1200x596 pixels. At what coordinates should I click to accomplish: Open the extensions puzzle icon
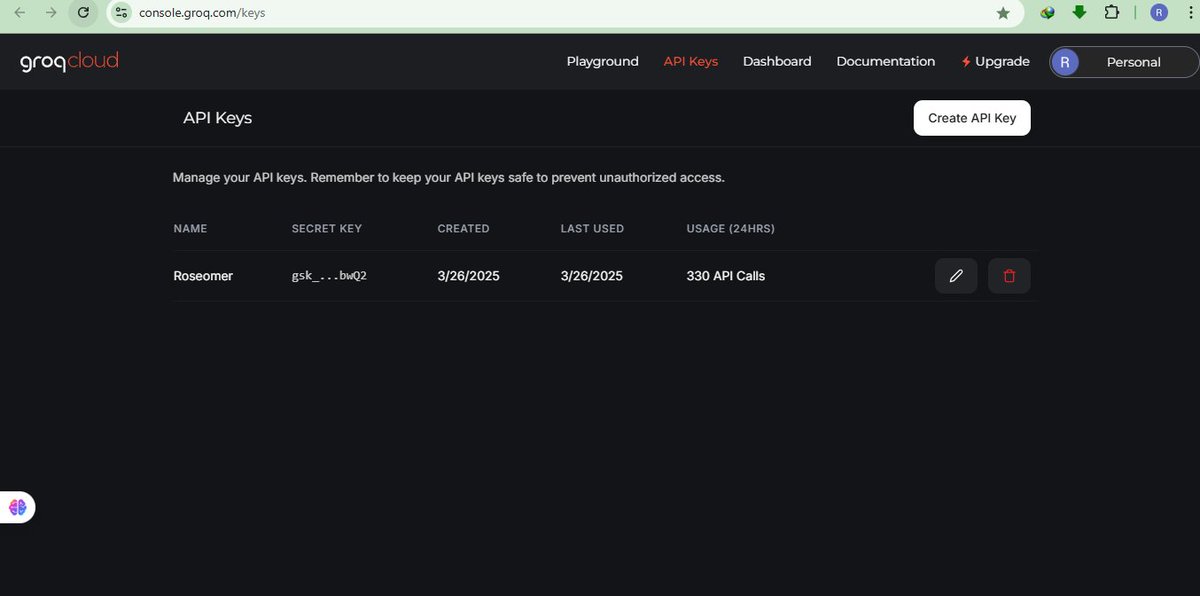(x=1111, y=13)
